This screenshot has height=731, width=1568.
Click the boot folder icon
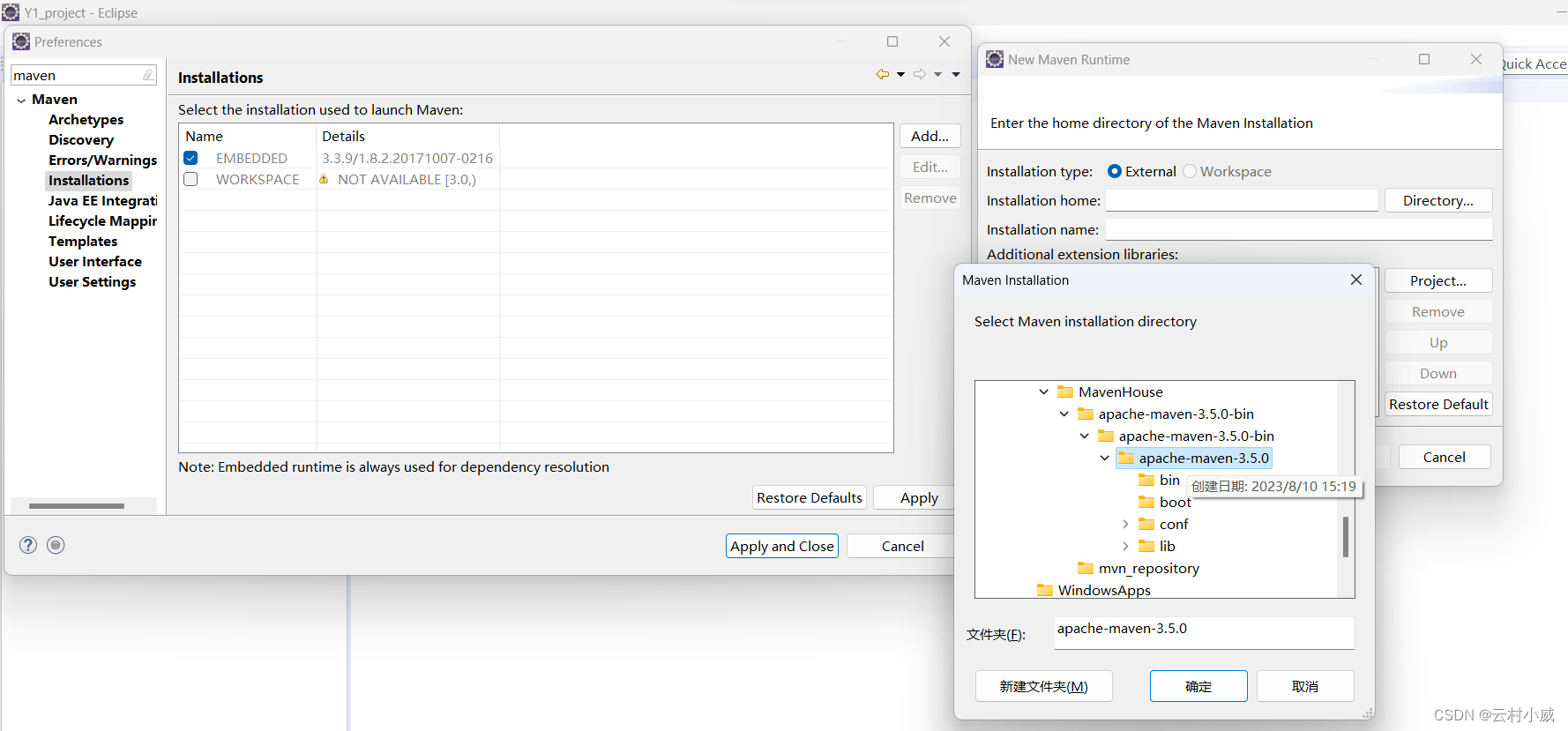coord(1146,502)
